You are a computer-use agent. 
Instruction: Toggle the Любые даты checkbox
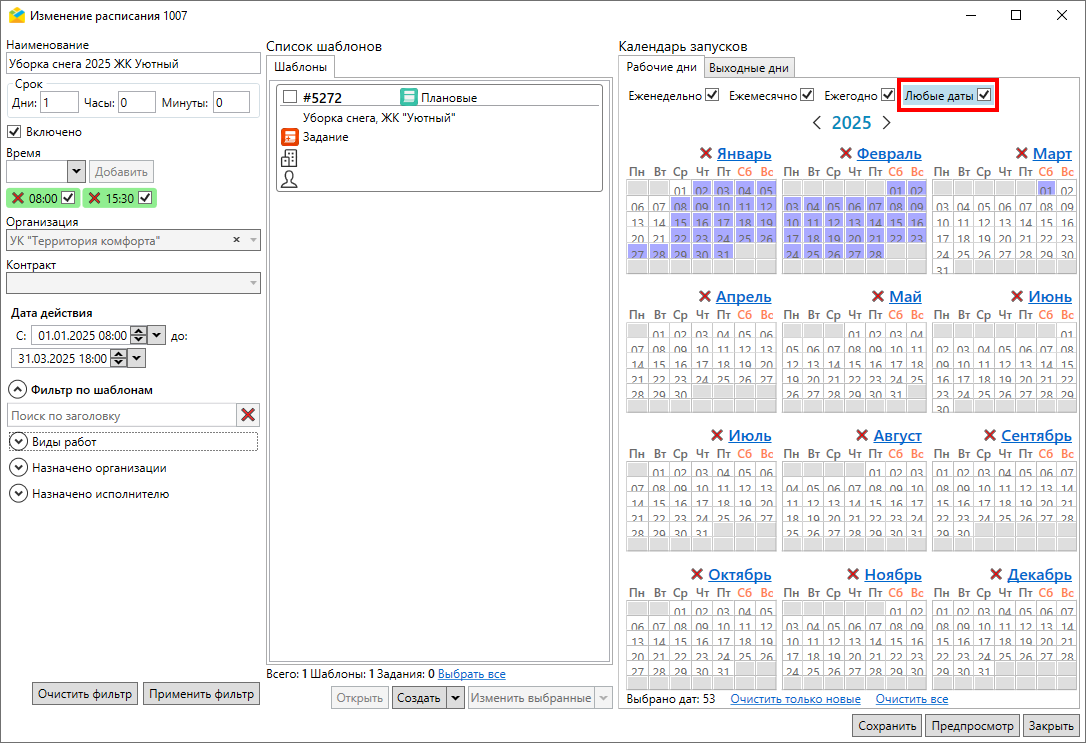click(984, 96)
